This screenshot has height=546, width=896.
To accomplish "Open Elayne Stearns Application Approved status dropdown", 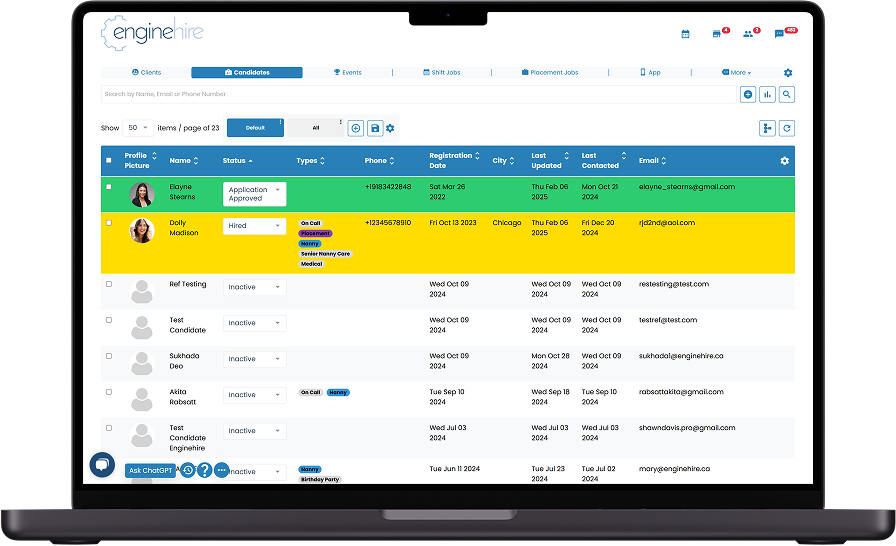I will (x=254, y=194).
